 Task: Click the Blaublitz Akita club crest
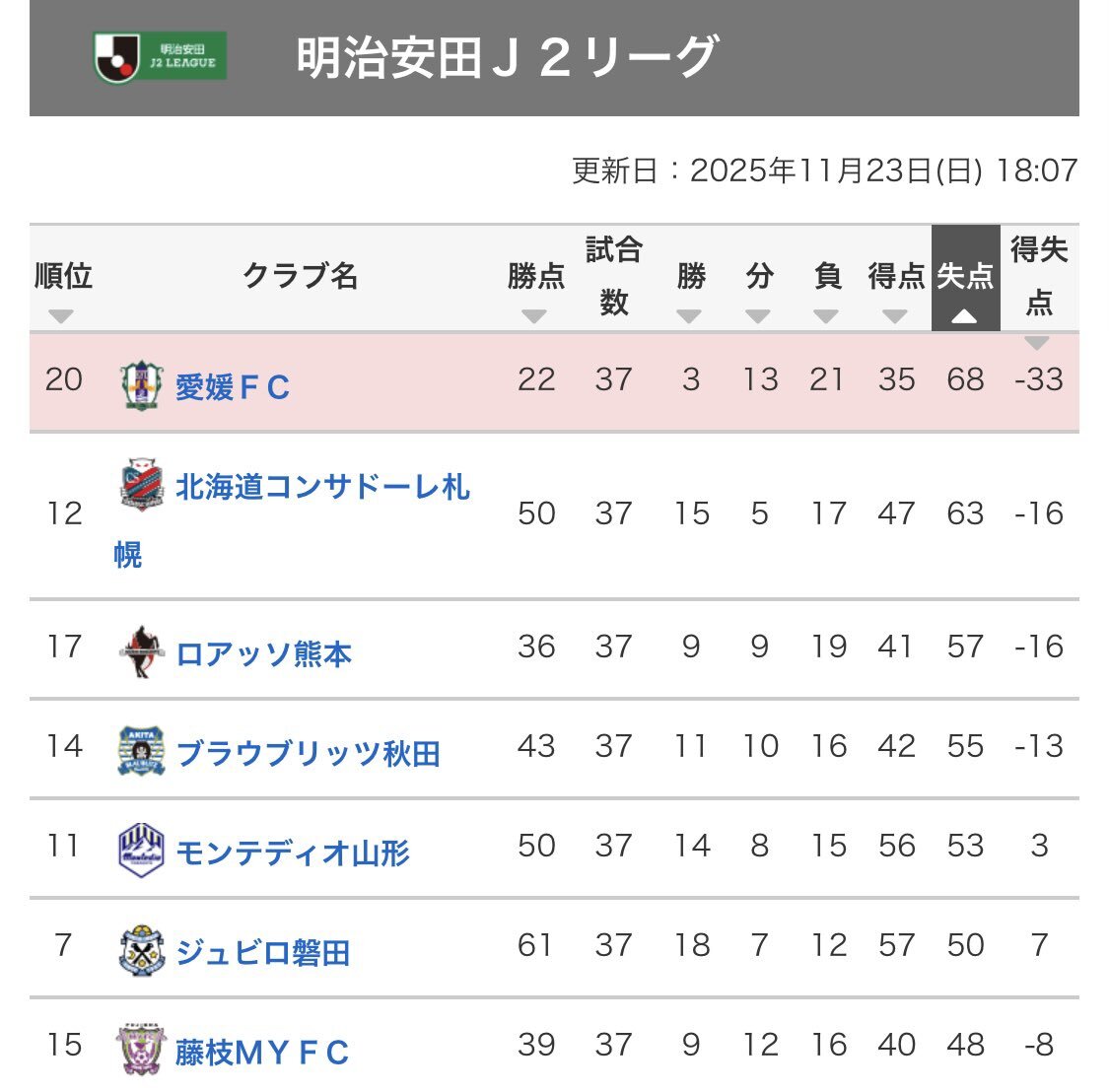coord(140,752)
